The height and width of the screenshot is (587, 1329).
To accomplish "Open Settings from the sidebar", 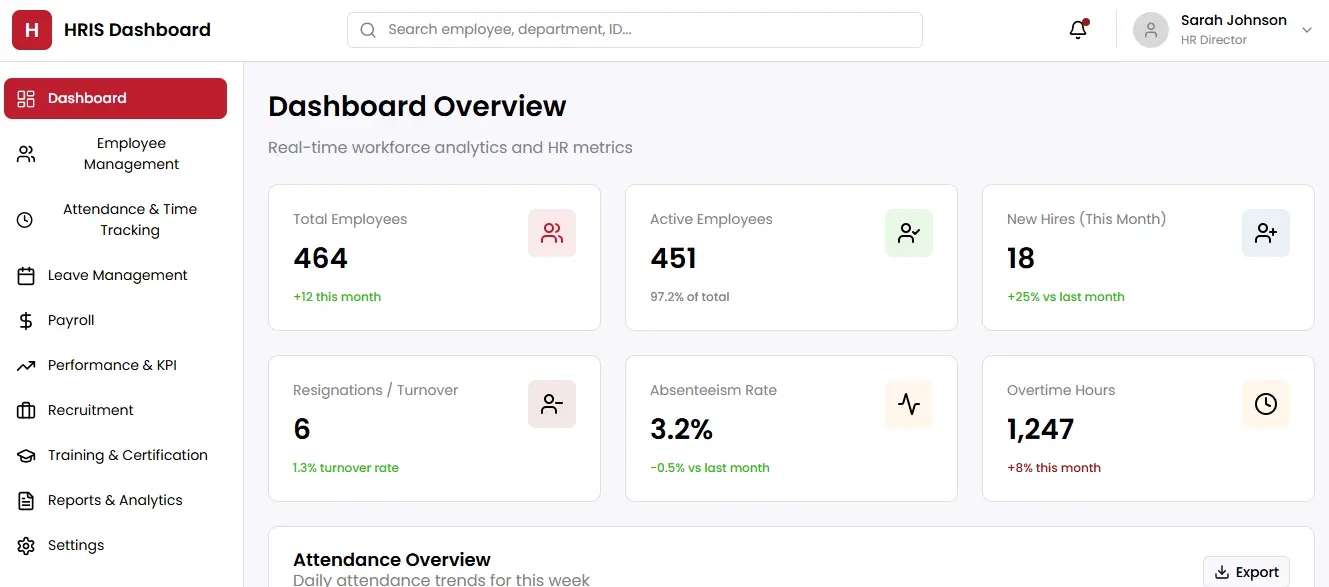I will click(76, 545).
